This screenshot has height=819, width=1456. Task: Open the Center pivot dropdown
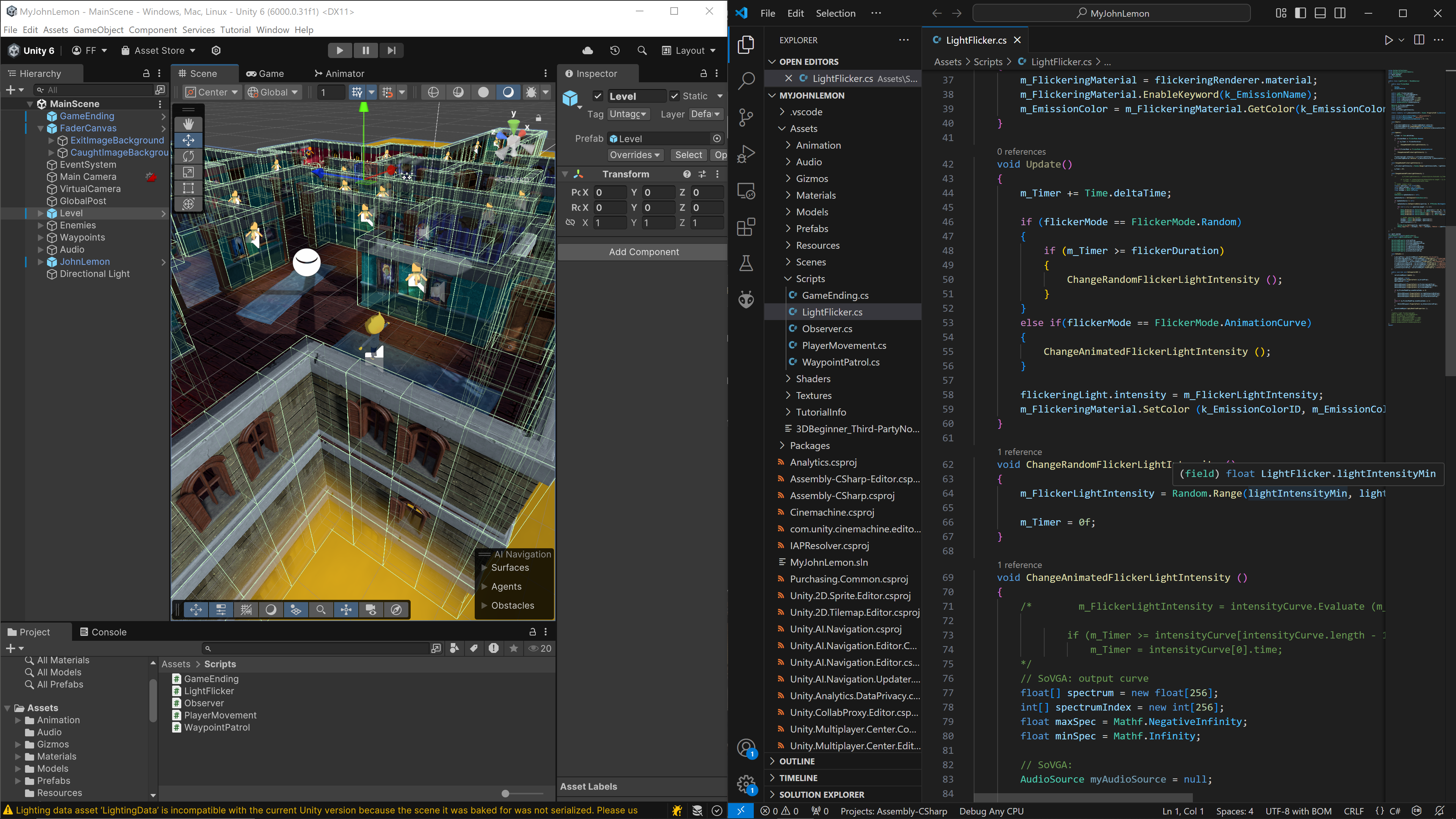[212, 92]
